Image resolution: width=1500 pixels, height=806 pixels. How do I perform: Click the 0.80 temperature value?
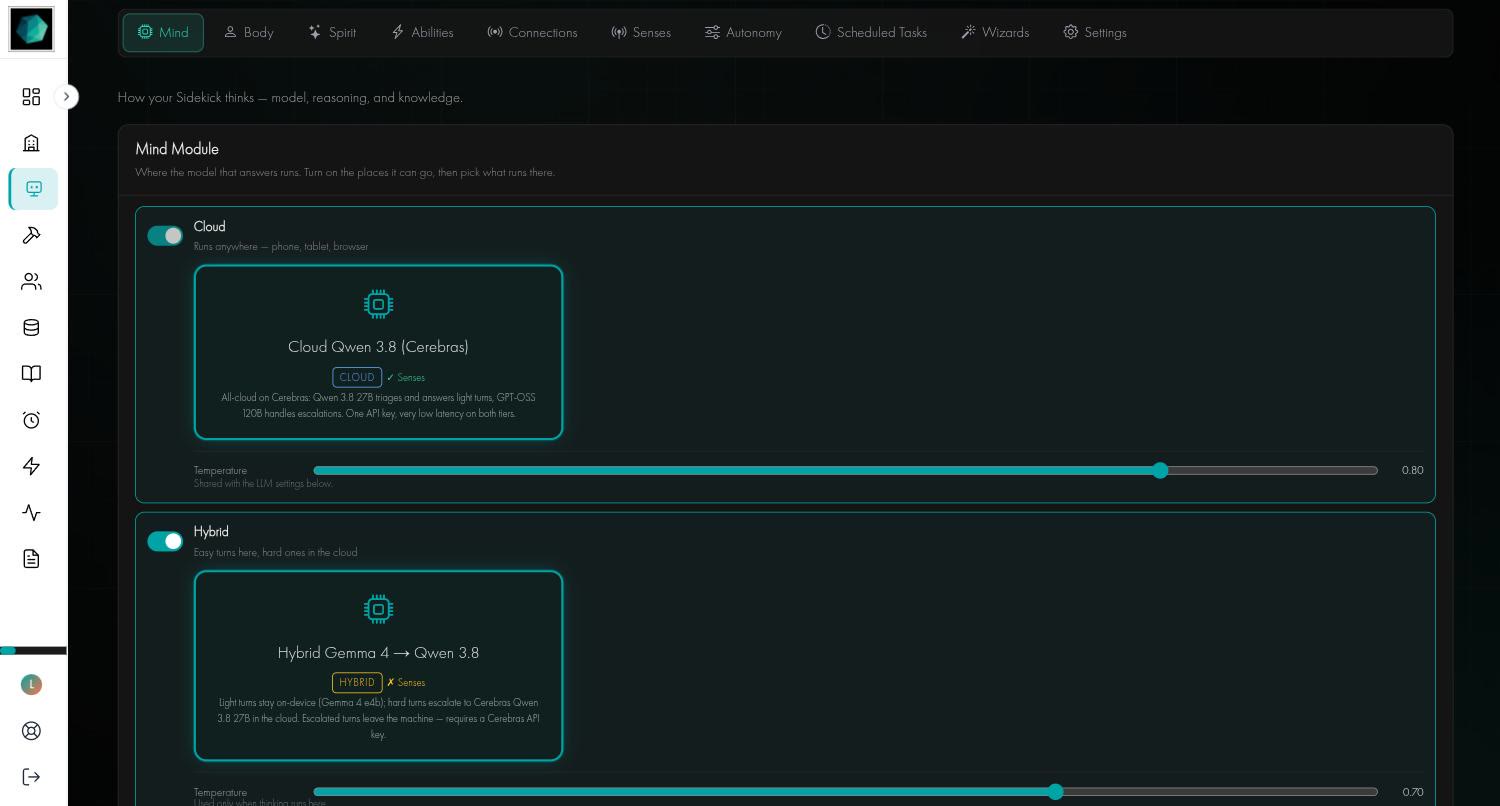click(1412, 470)
